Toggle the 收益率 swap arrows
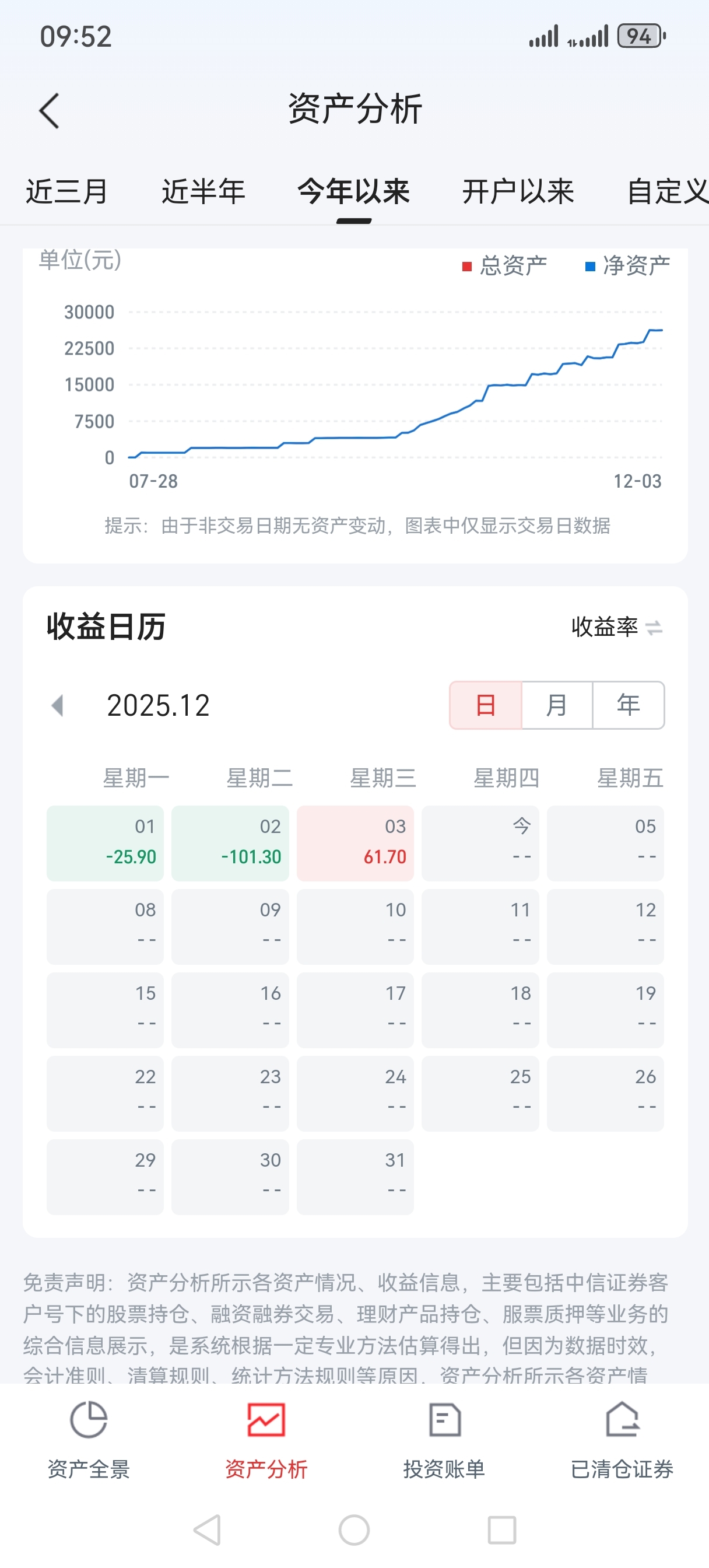The width and height of the screenshot is (709, 1568). tap(654, 627)
